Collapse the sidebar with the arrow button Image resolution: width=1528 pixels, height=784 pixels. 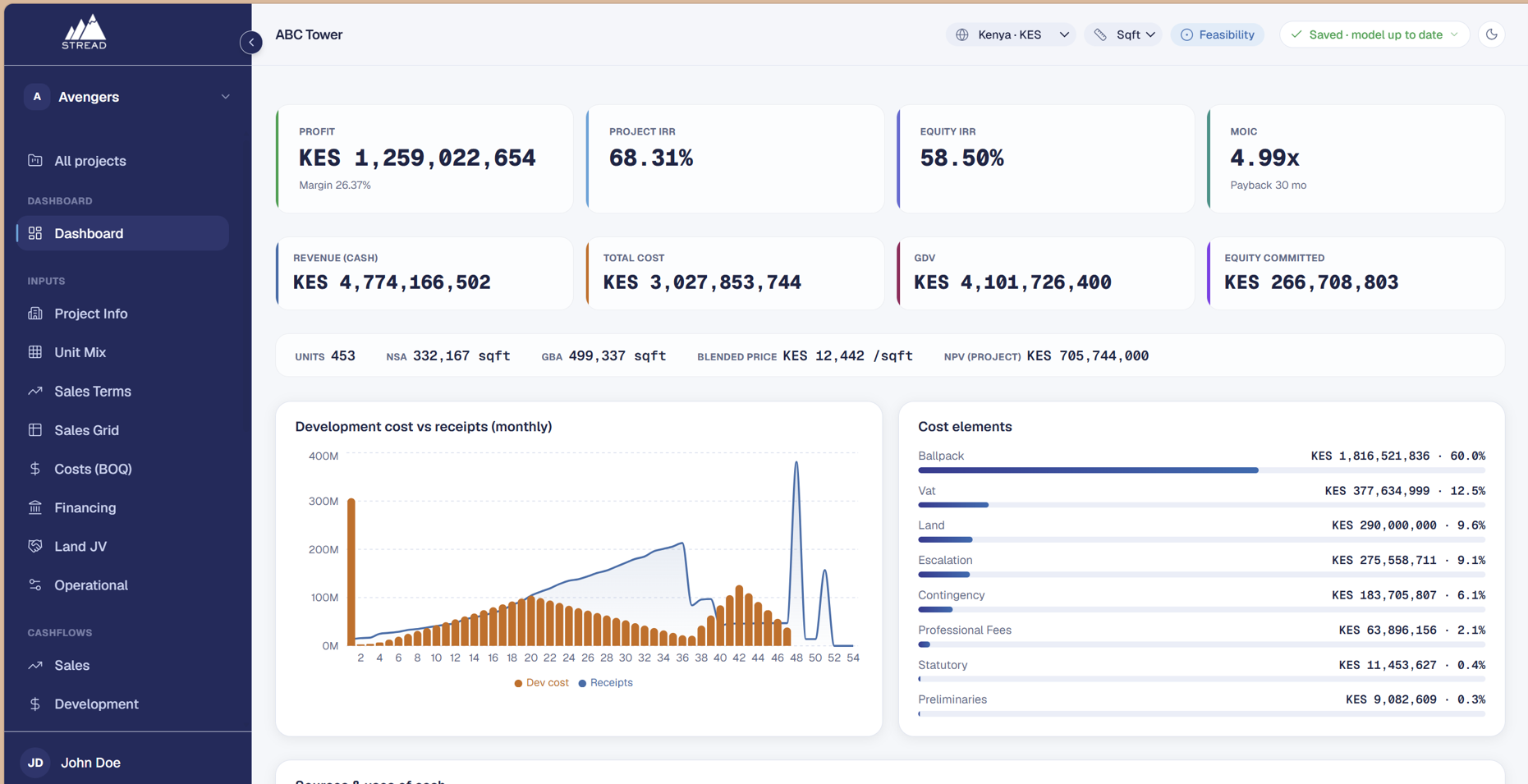[251, 42]
